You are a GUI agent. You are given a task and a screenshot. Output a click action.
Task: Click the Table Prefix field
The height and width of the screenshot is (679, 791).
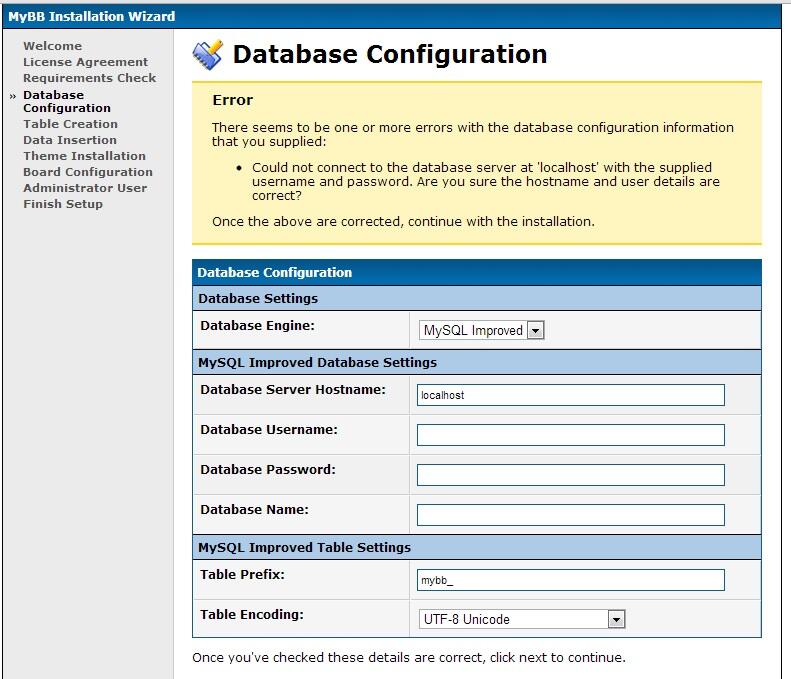(x=571, y=580)
